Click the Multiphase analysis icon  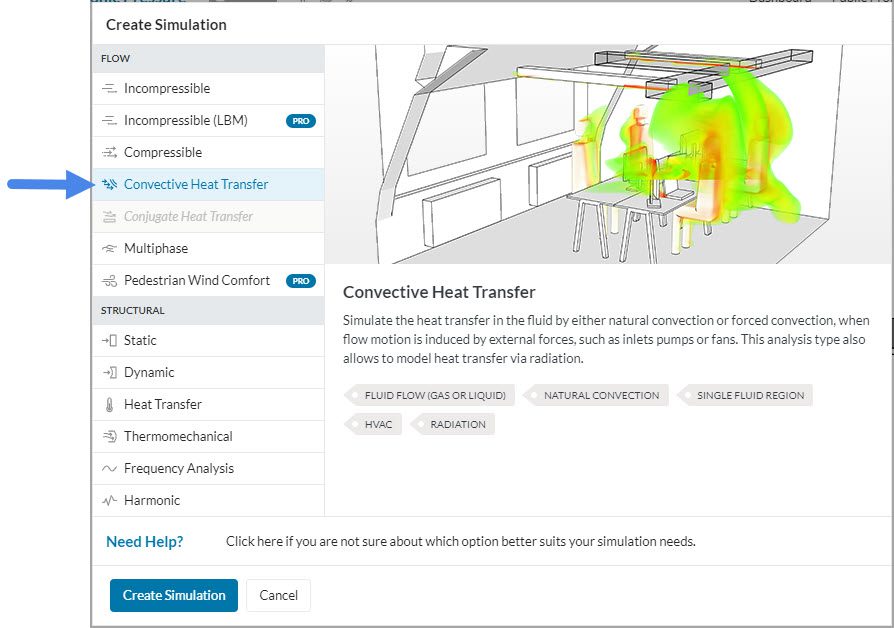pyautogui.click(x=109, y=249)
